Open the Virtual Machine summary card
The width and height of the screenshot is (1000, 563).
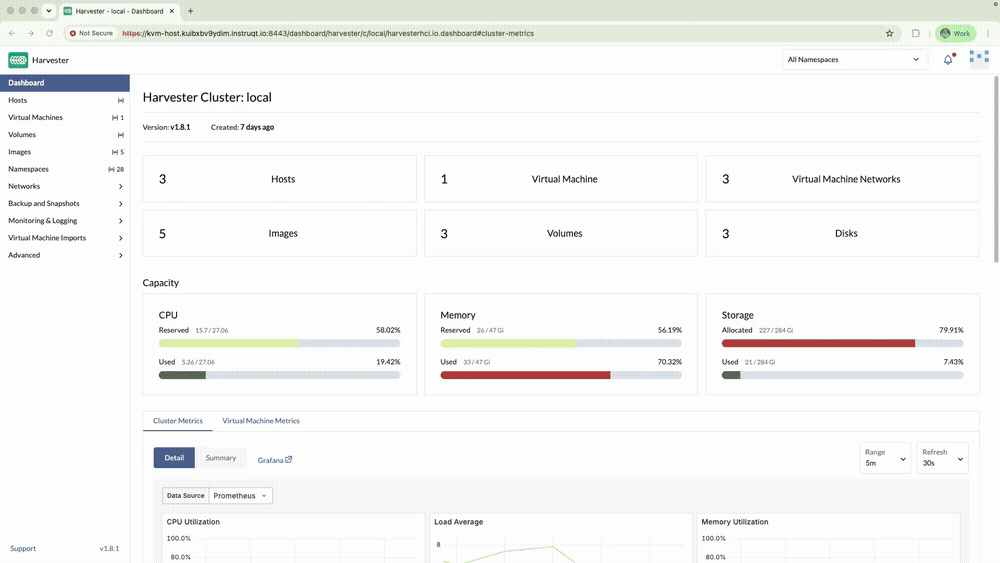click(x=561, y=179)
